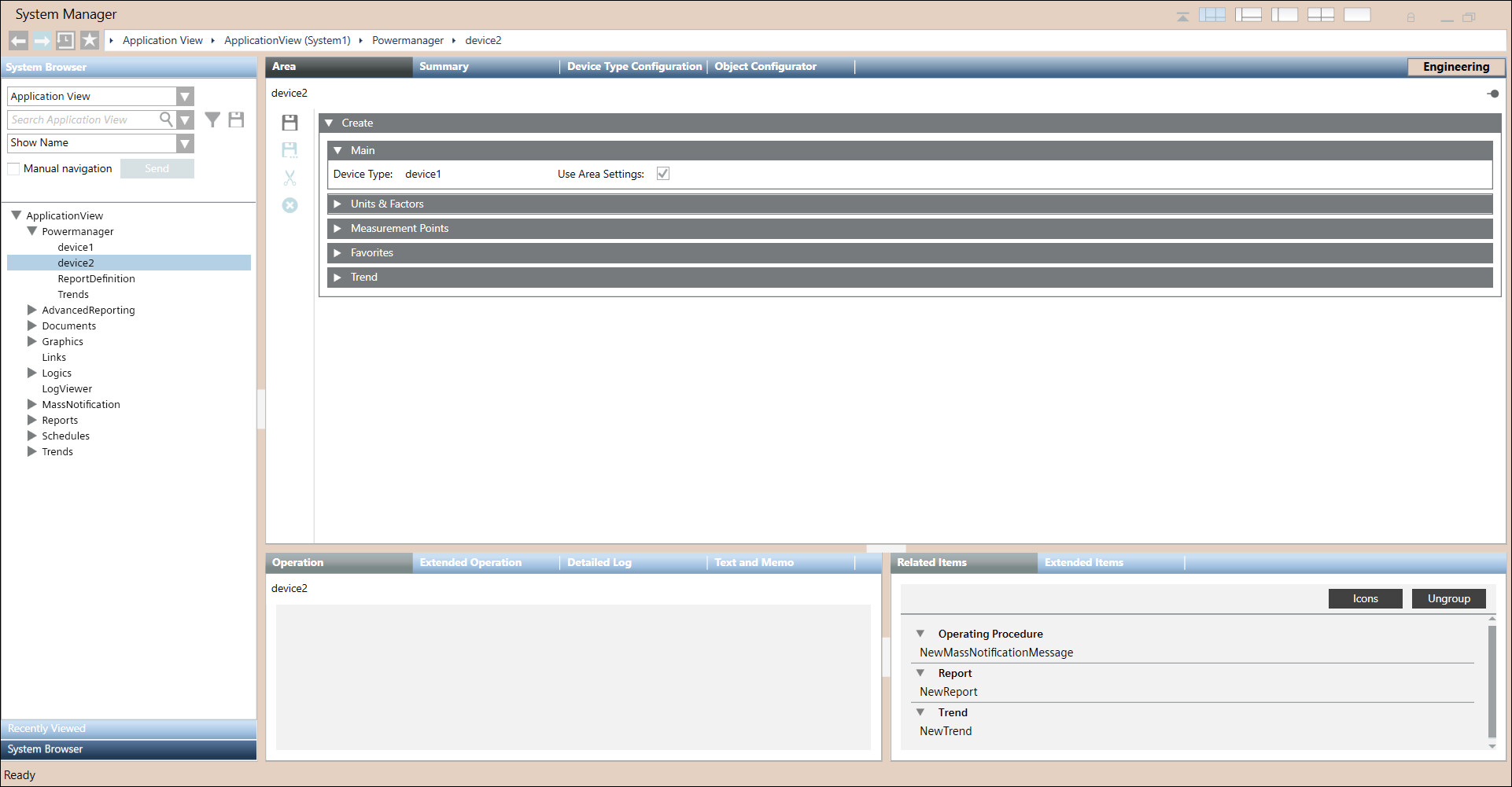Click the scissors cut icon
Viewport: 1512px width, 787px height.
(x=289, y=178)
